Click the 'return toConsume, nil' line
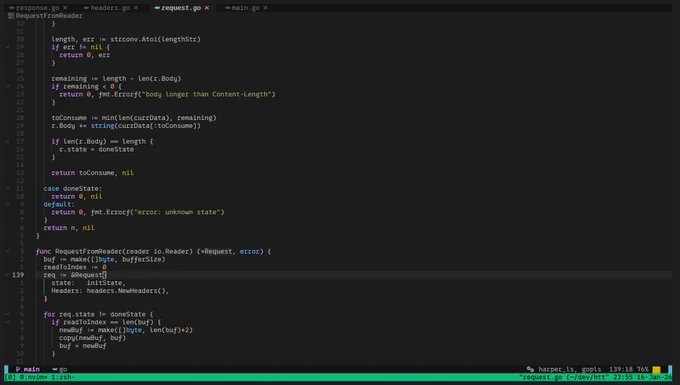This screenshot has width=680, height=385. point(92,173)
